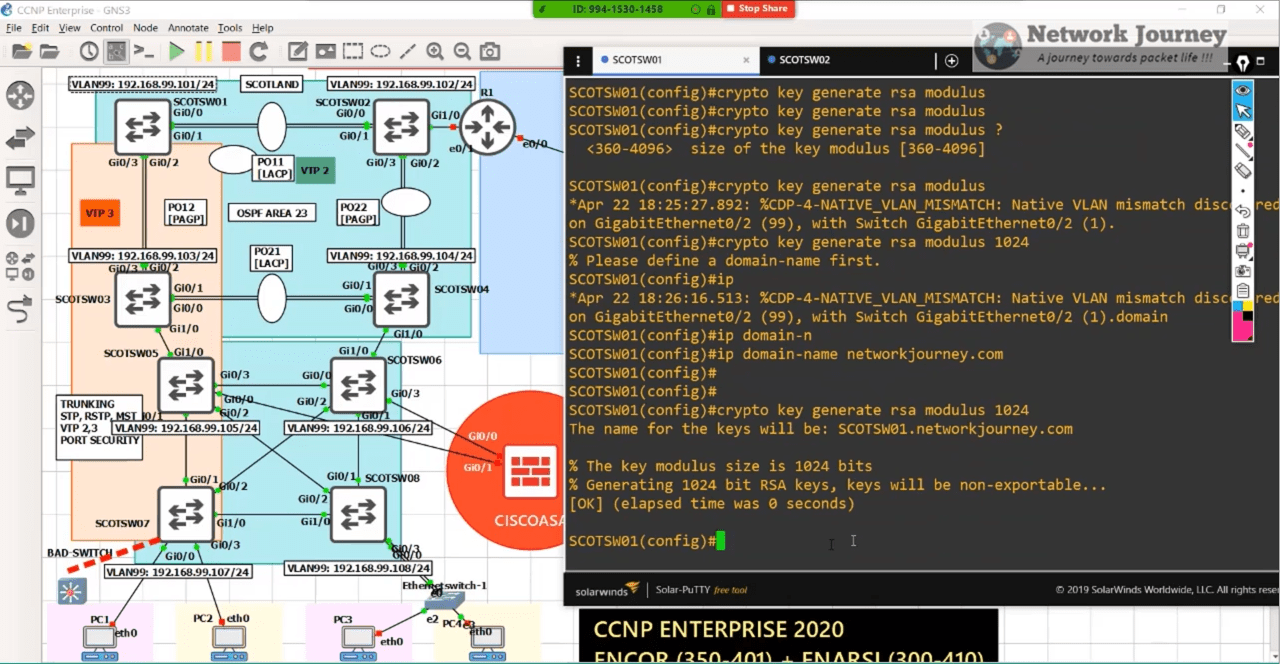Select the SCOTSW01 switch node

(143, 127)
